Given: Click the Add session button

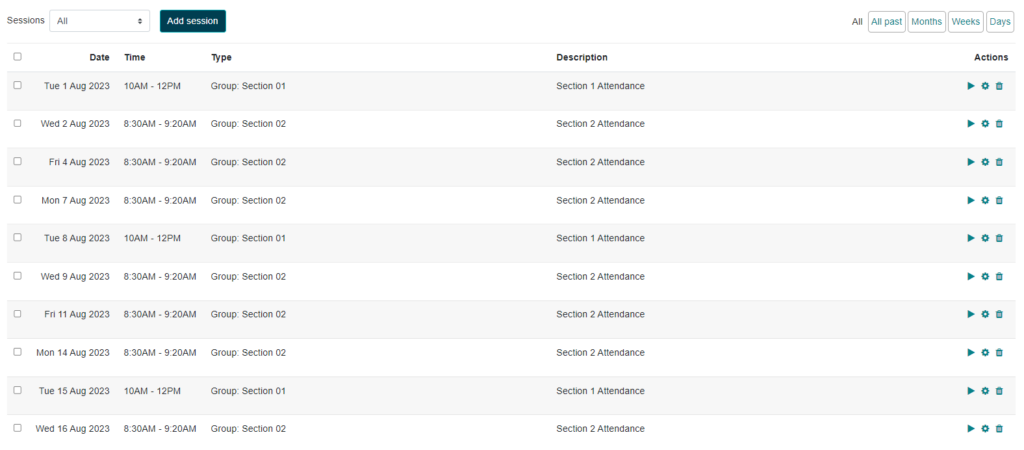Looking at the screenshot, I should (193, 21).
